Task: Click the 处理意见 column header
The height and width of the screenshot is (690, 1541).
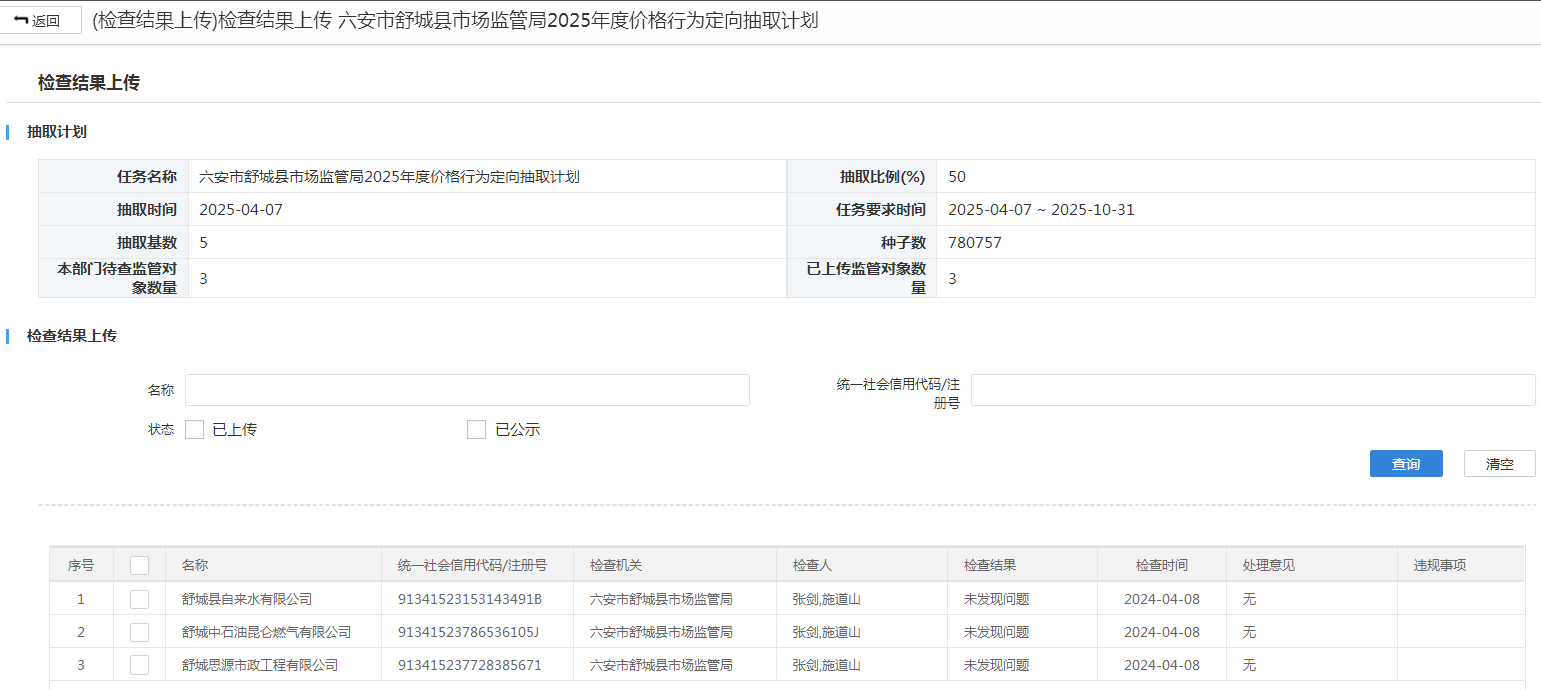Action: 1312,565
